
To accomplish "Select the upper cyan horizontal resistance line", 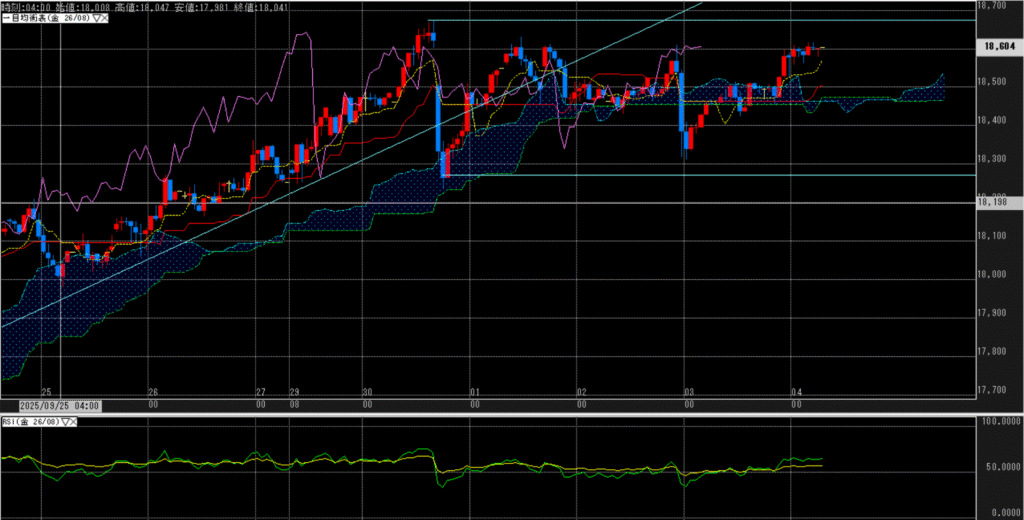I will coord(700,20).
